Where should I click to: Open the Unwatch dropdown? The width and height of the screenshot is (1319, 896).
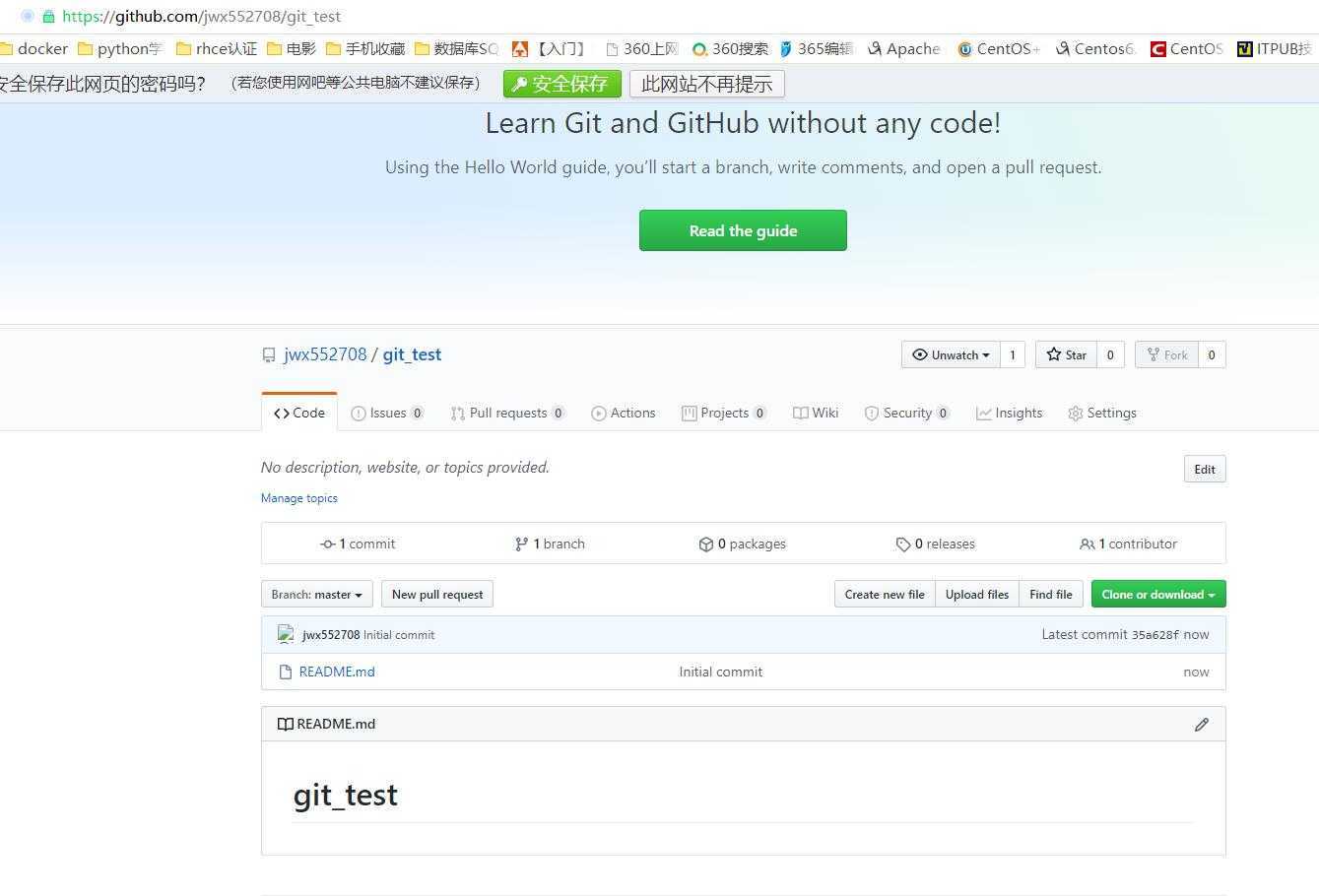(951, 355)
